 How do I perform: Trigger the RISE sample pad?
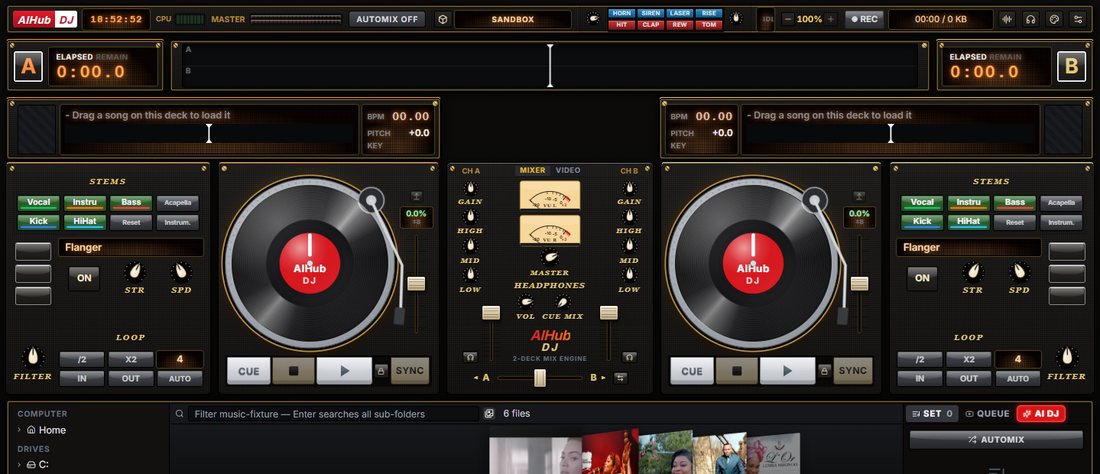[709, 13]
